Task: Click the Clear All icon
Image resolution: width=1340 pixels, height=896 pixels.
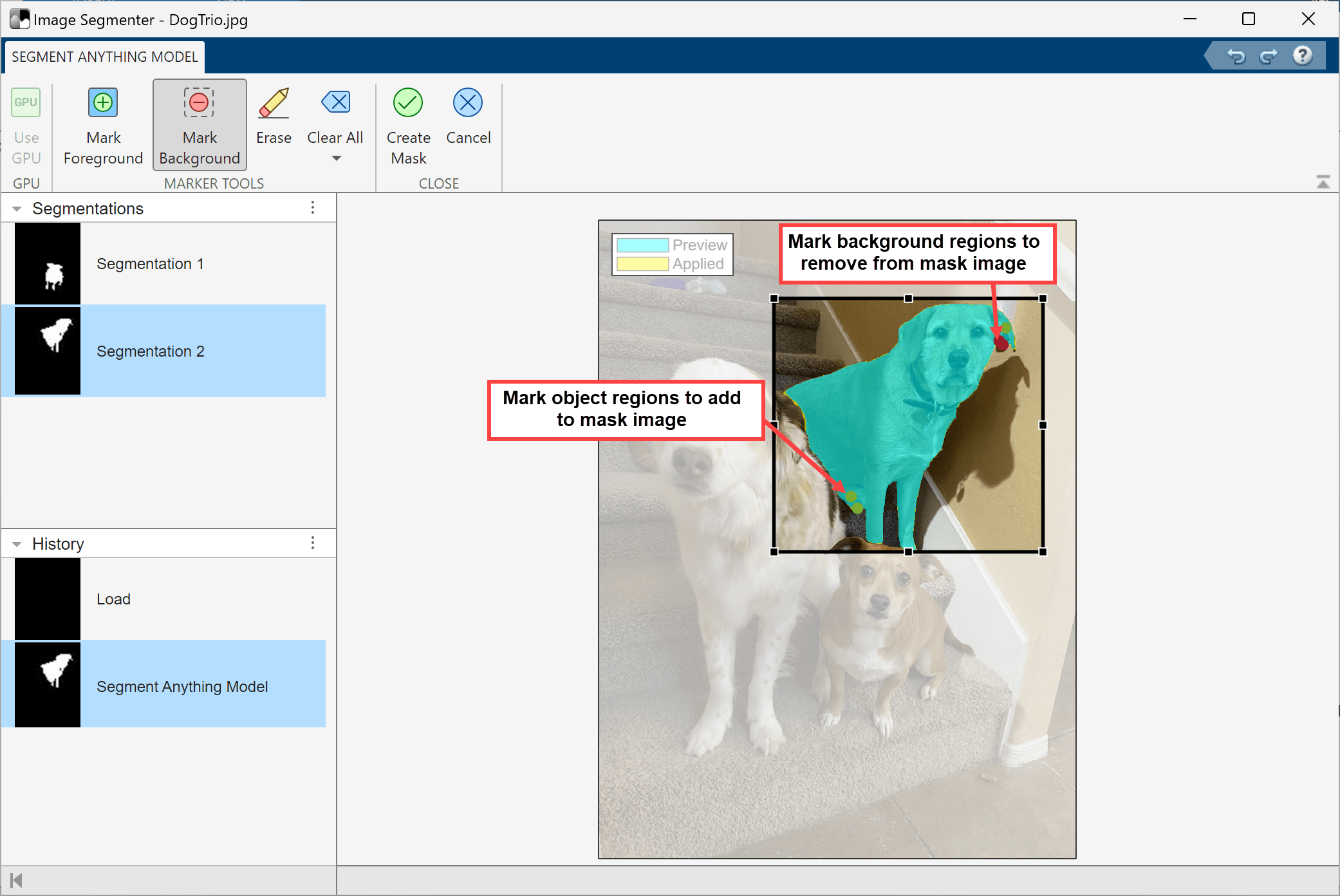Action: pos(335,103)
